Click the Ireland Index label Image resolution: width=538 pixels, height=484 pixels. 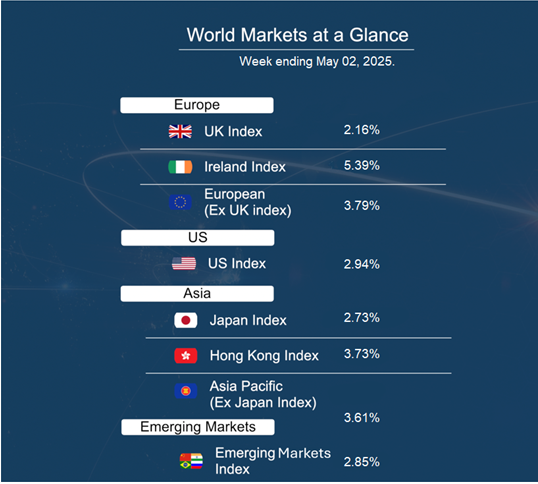pos(245,167)
